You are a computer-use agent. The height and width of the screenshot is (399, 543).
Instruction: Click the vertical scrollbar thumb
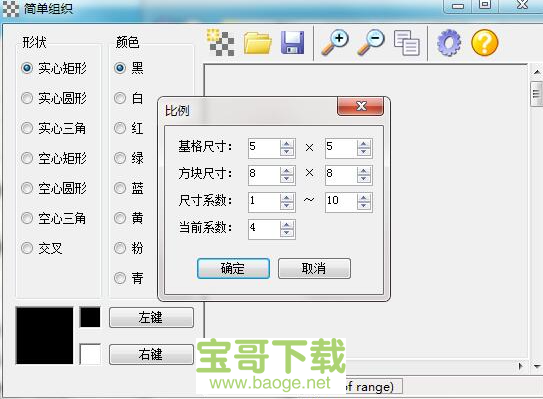(x=536, y=94)
